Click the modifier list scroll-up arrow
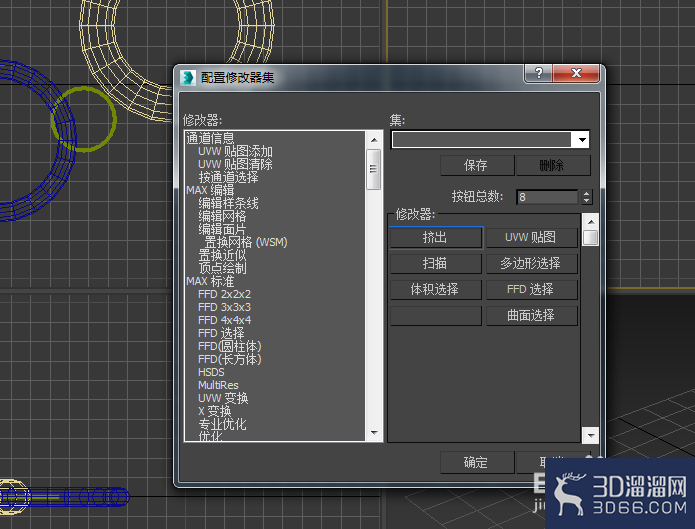The height and width of the screenshot is (529, 695). pos(374,140)
